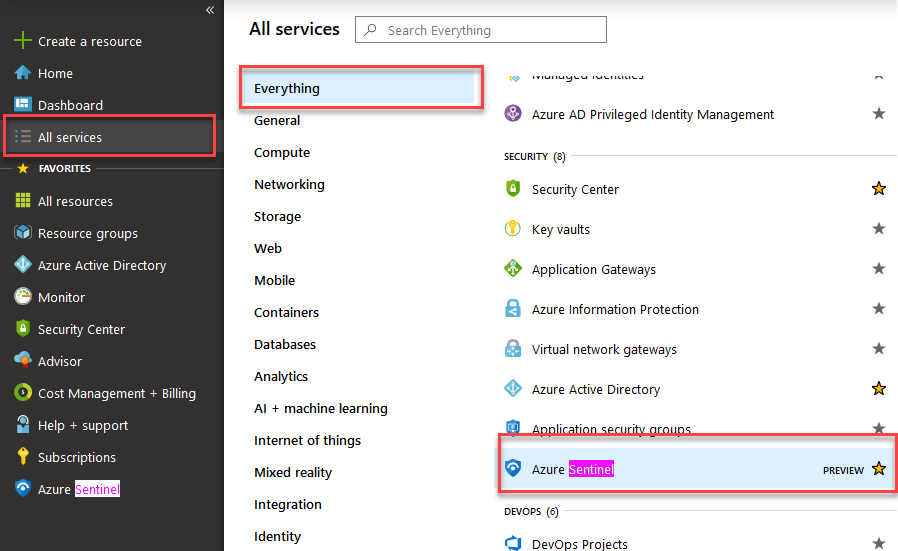Image resolution: width=898 pixels, height=551 pixels.
Task: Click the Key vaults icon in the Security list
Action: pyautogui.click(x=513, y=229)
